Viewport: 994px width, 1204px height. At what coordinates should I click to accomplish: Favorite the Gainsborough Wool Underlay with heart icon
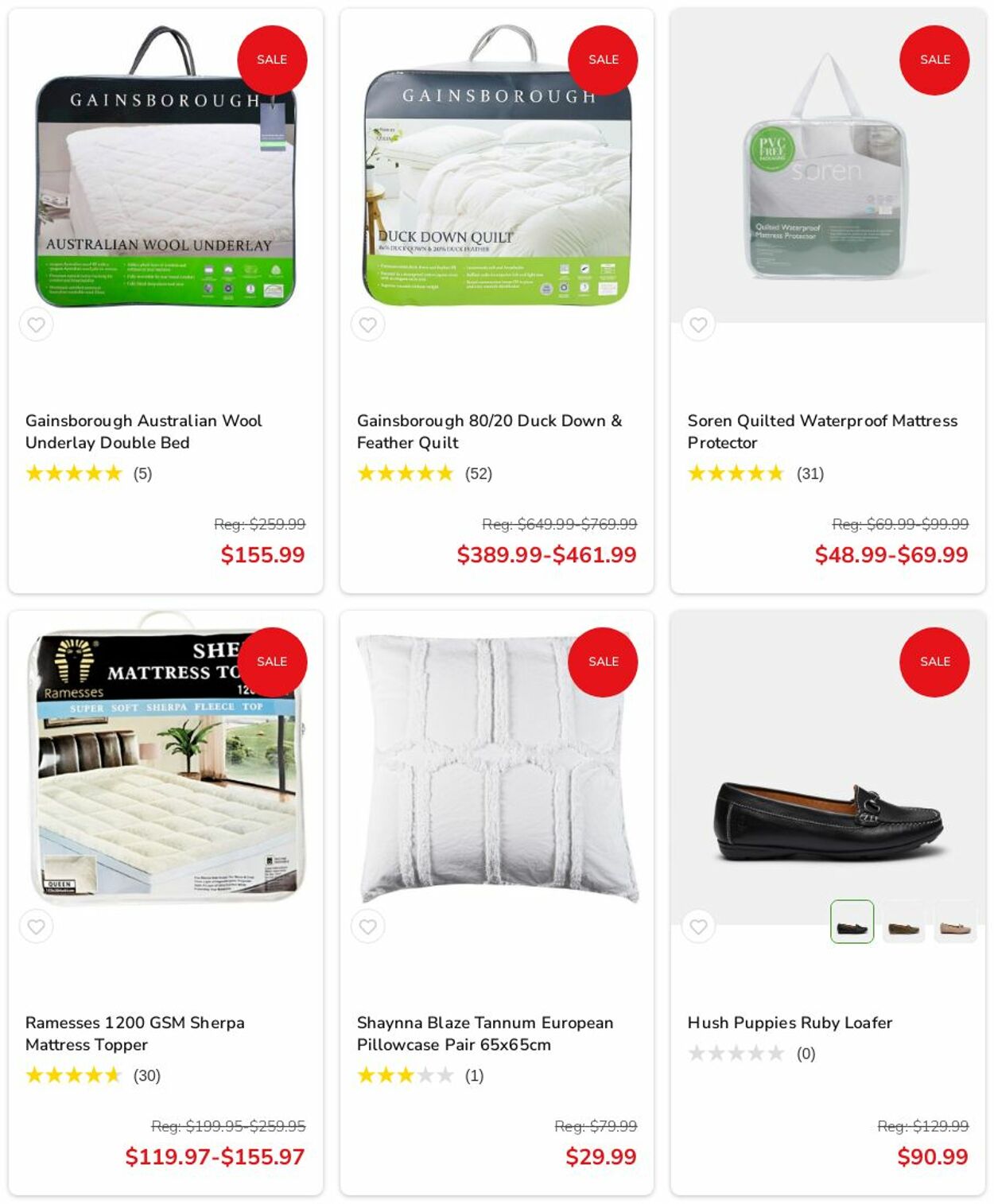(36, 324)
